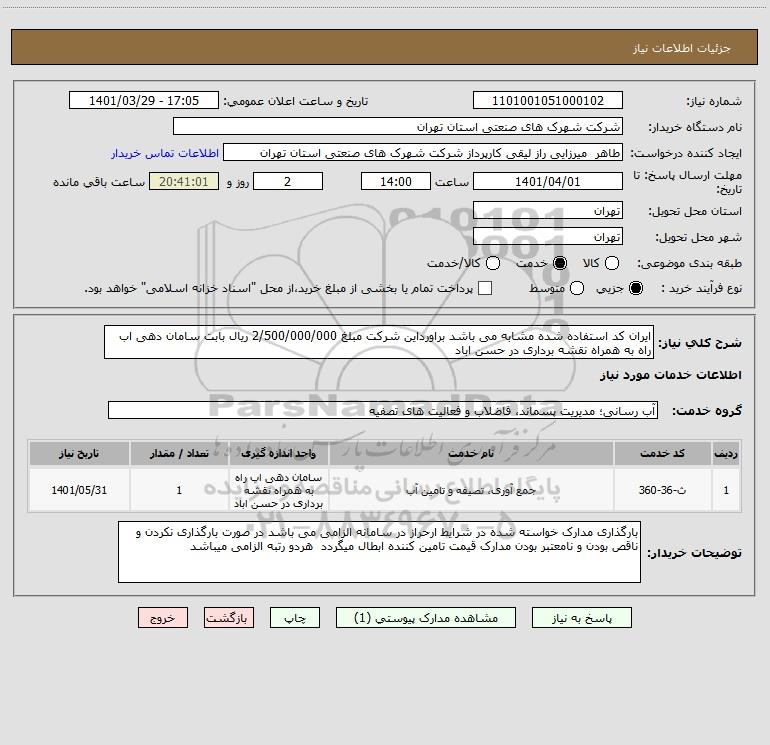Click the نام خدمت column header
770x745 pixels.
pyautogui.click(x=470, y=453)
